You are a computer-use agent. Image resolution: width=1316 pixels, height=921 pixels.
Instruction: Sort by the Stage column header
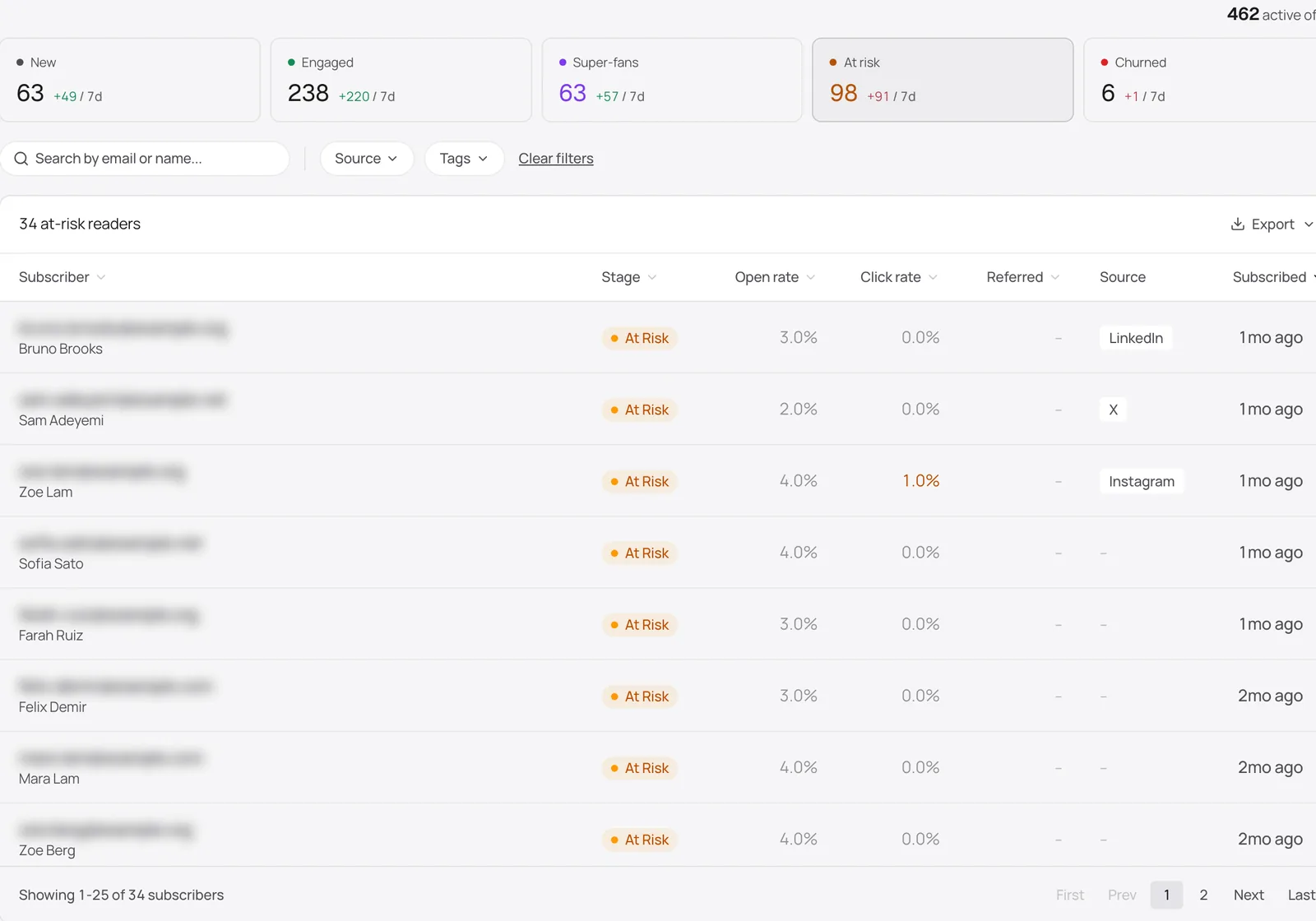click(629, 277)
